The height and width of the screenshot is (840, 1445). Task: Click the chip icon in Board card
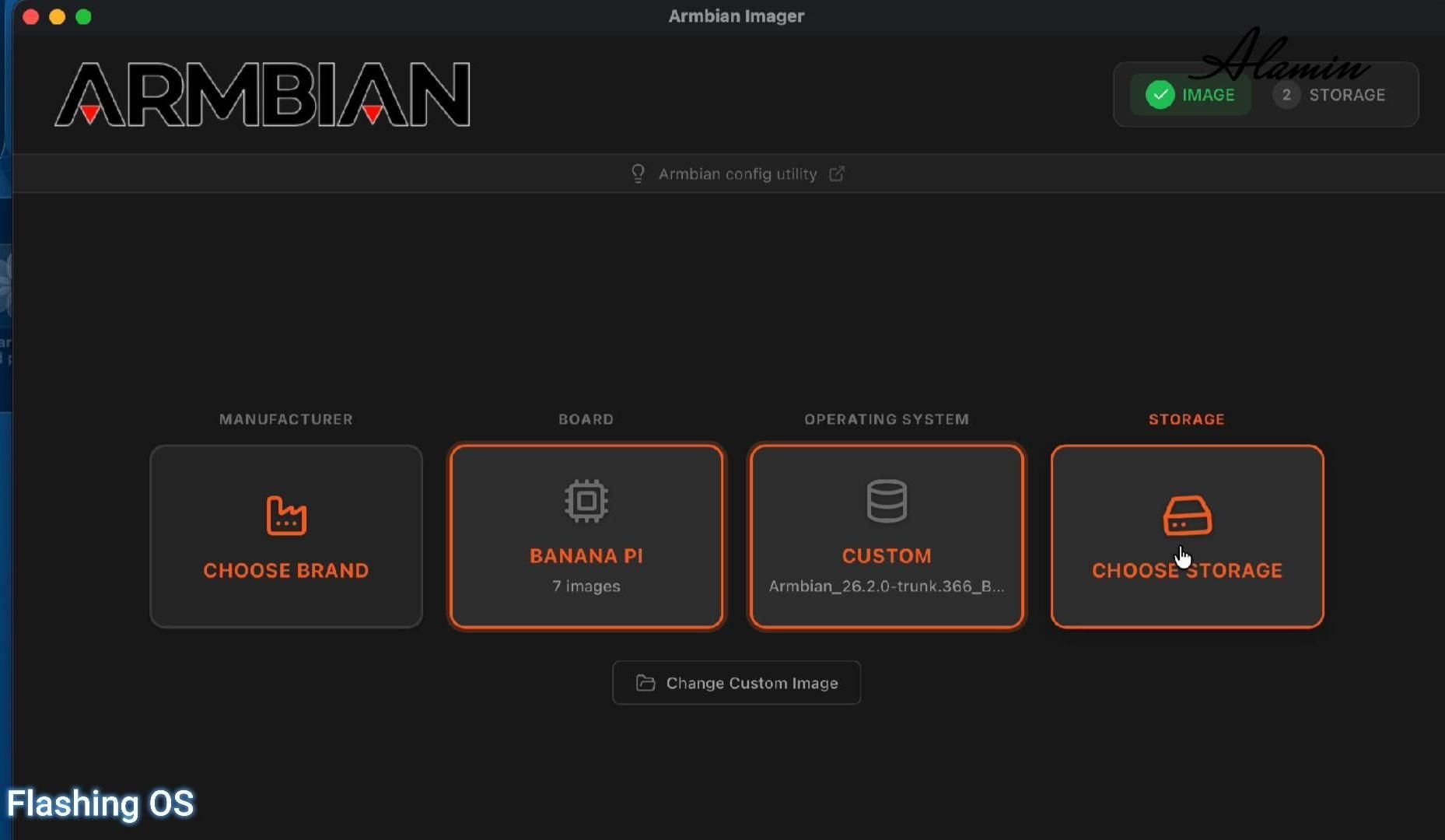[586, 500]
